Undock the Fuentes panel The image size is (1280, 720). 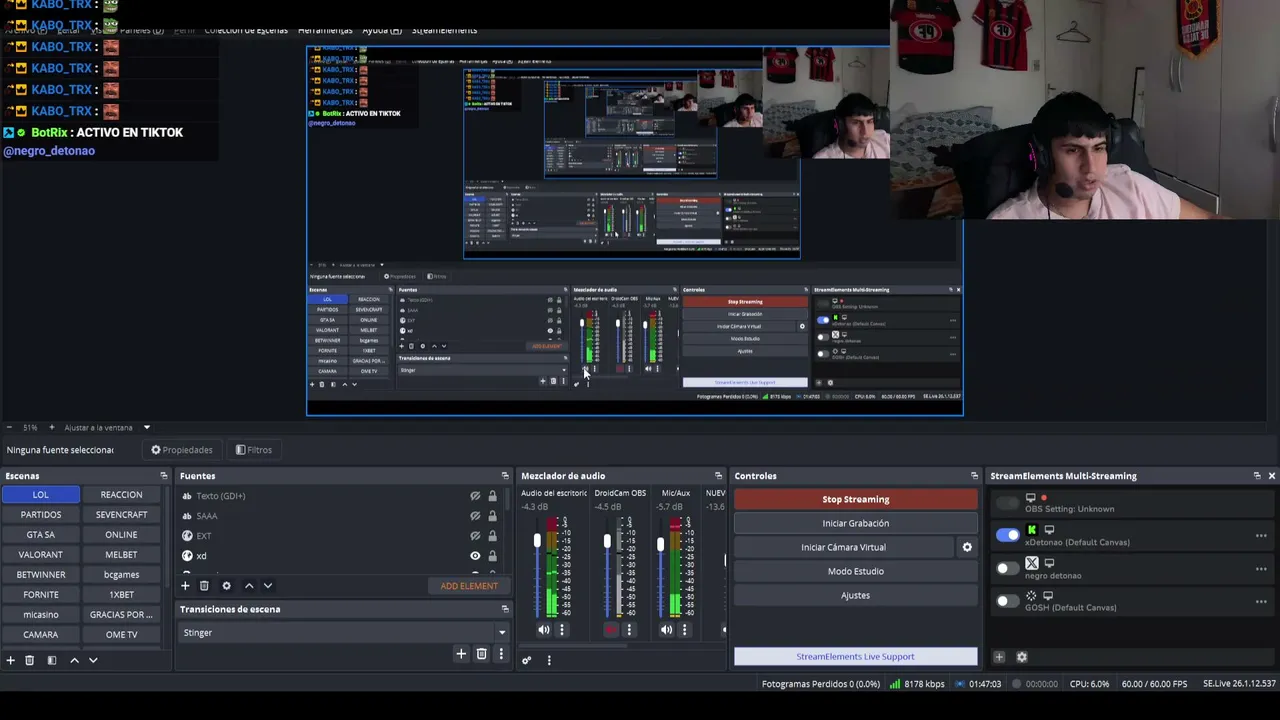(505, 476)
